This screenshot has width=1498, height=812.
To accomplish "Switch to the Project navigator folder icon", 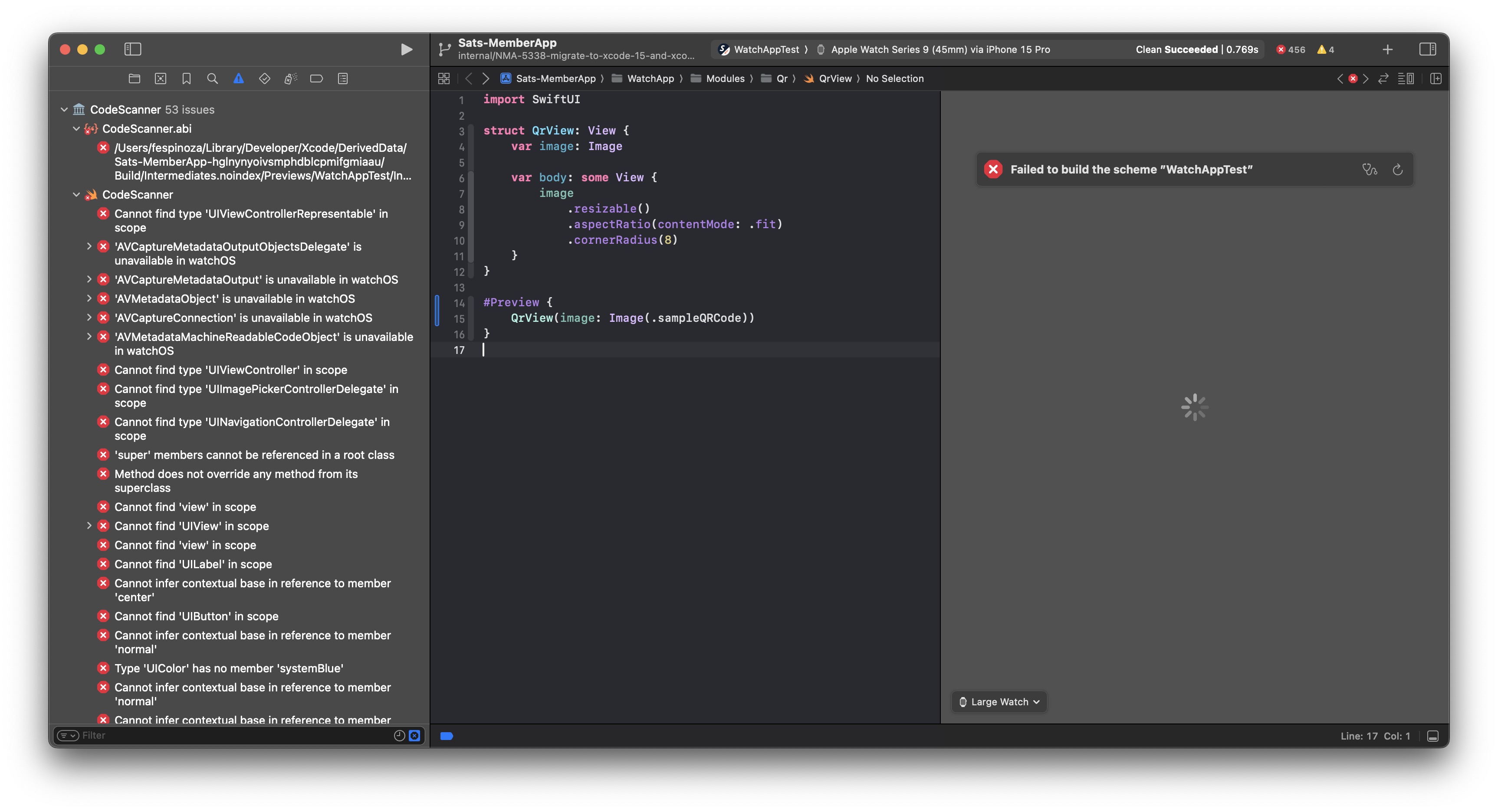I will [x=135, y=79].
